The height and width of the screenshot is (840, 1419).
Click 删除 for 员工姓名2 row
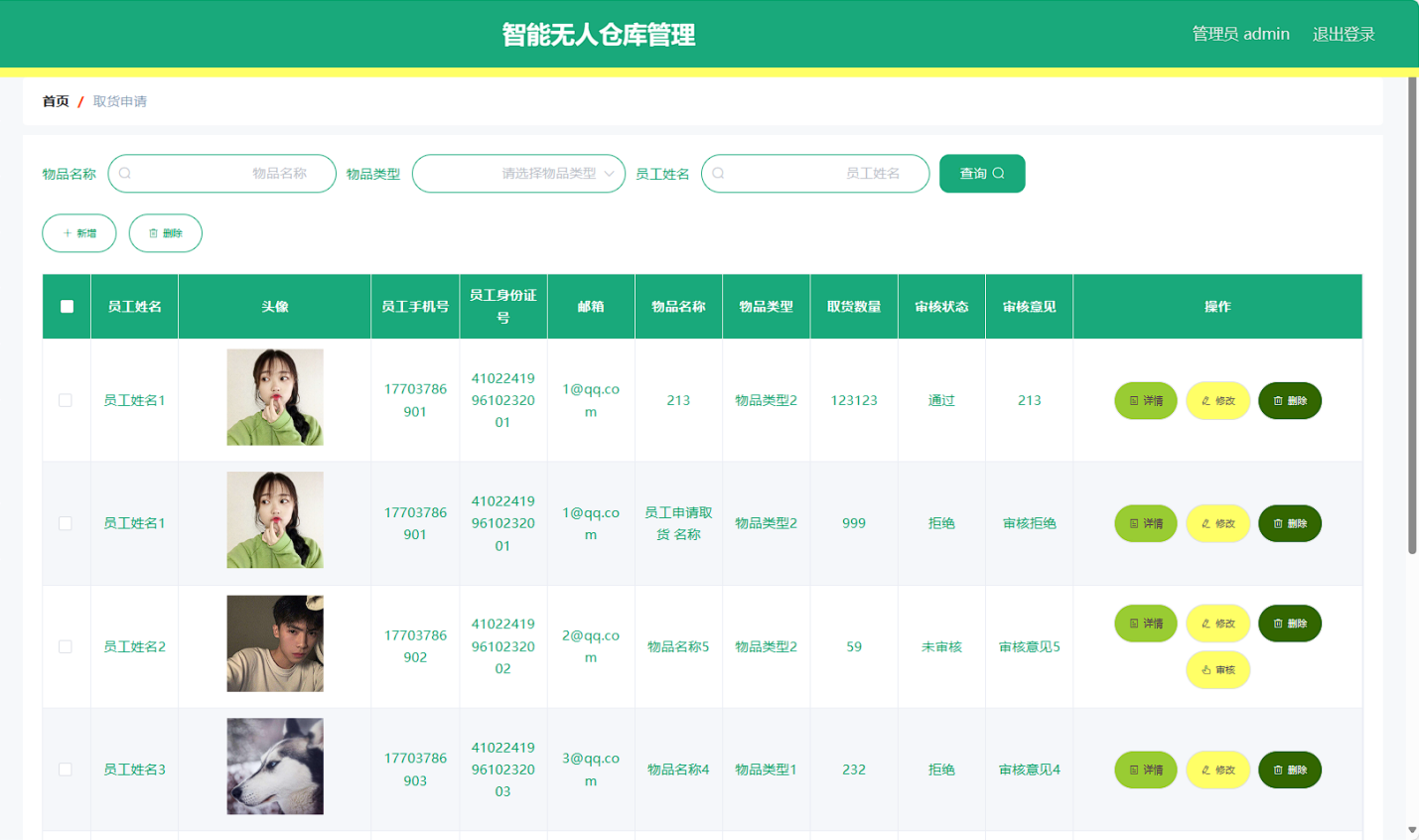1289,624
